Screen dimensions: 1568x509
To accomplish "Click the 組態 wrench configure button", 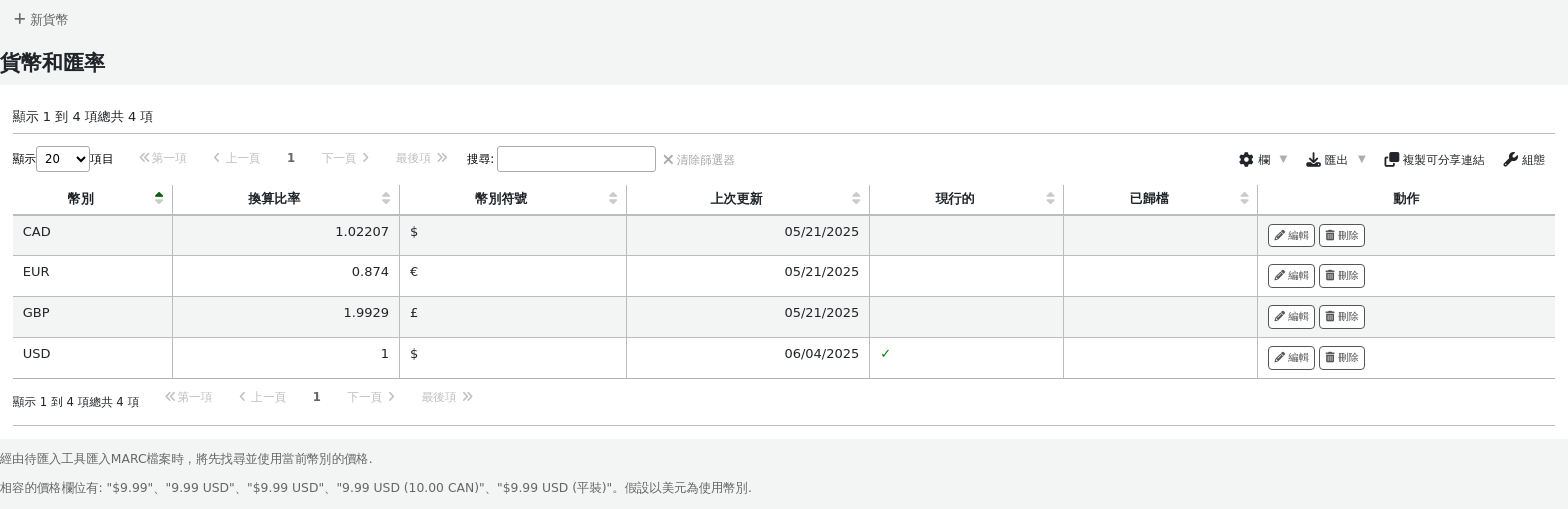I will (1524, 160).
